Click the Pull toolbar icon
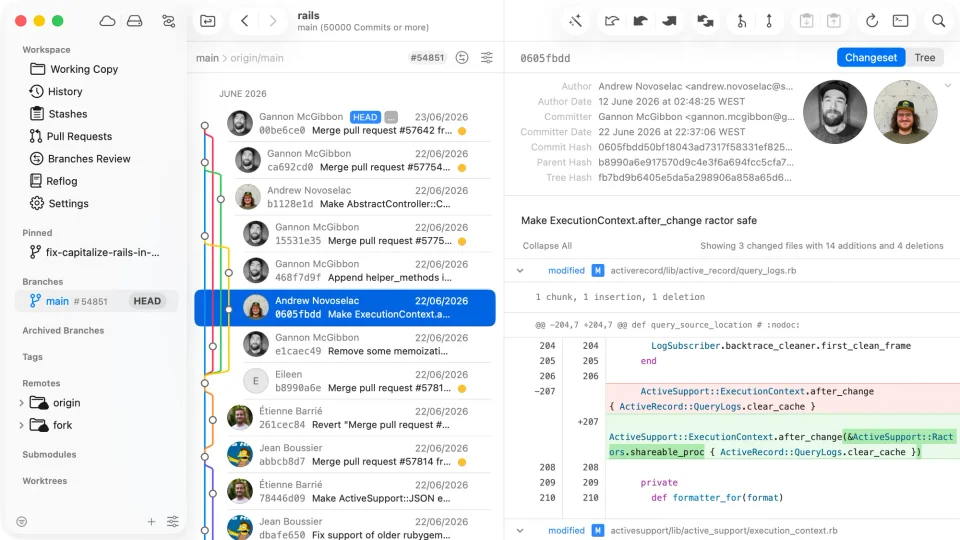This screenshot has height=540, width=960. pos(640,21)
